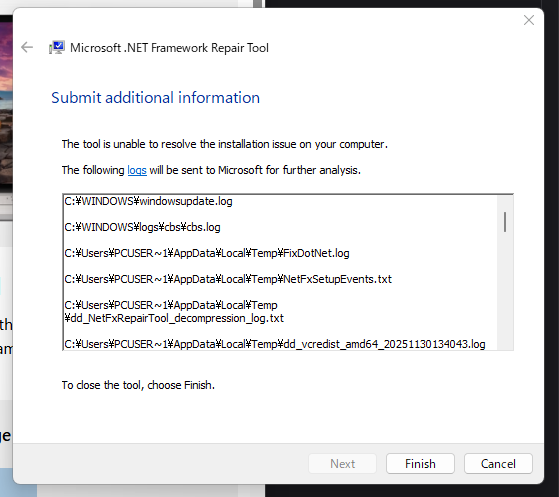Click the log list scrollbar thumb
Screen dimensions: 559x497
(x=505, y=222)
